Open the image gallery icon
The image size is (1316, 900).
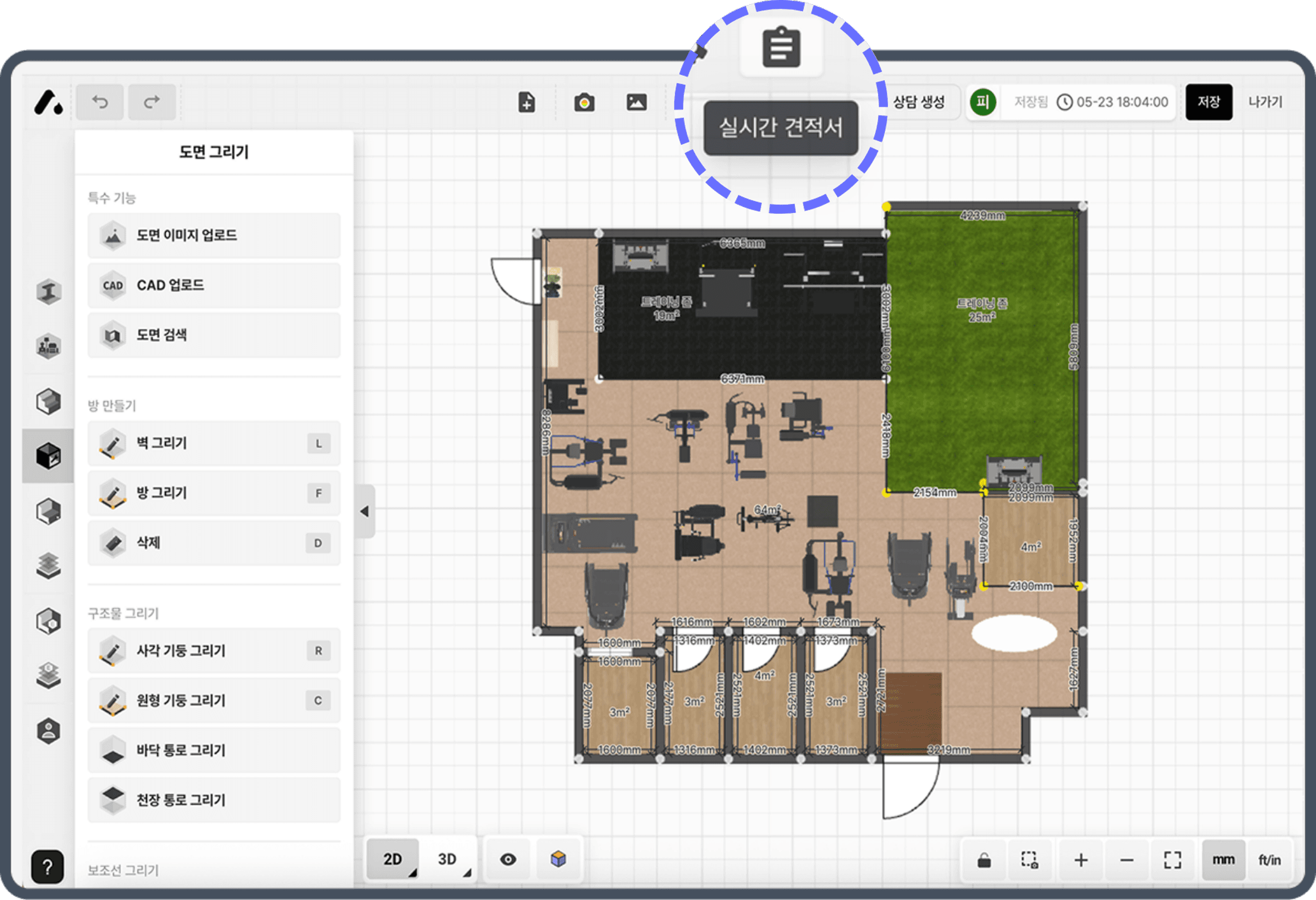coord(636,103)
